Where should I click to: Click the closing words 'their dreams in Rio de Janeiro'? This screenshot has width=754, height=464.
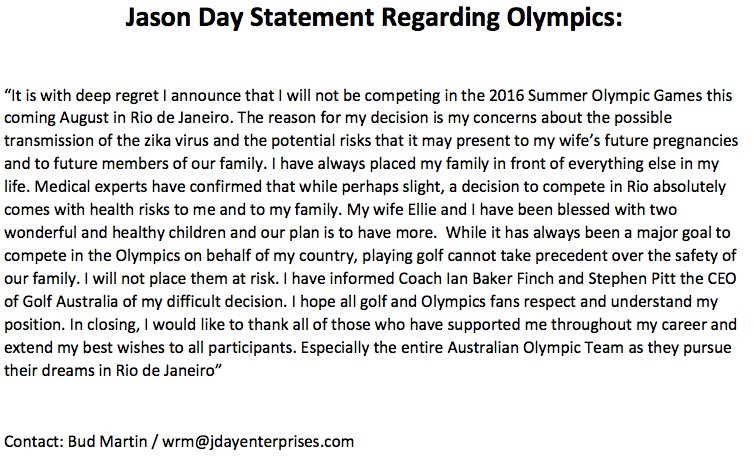pyautogui.click(x=109, y=370)
